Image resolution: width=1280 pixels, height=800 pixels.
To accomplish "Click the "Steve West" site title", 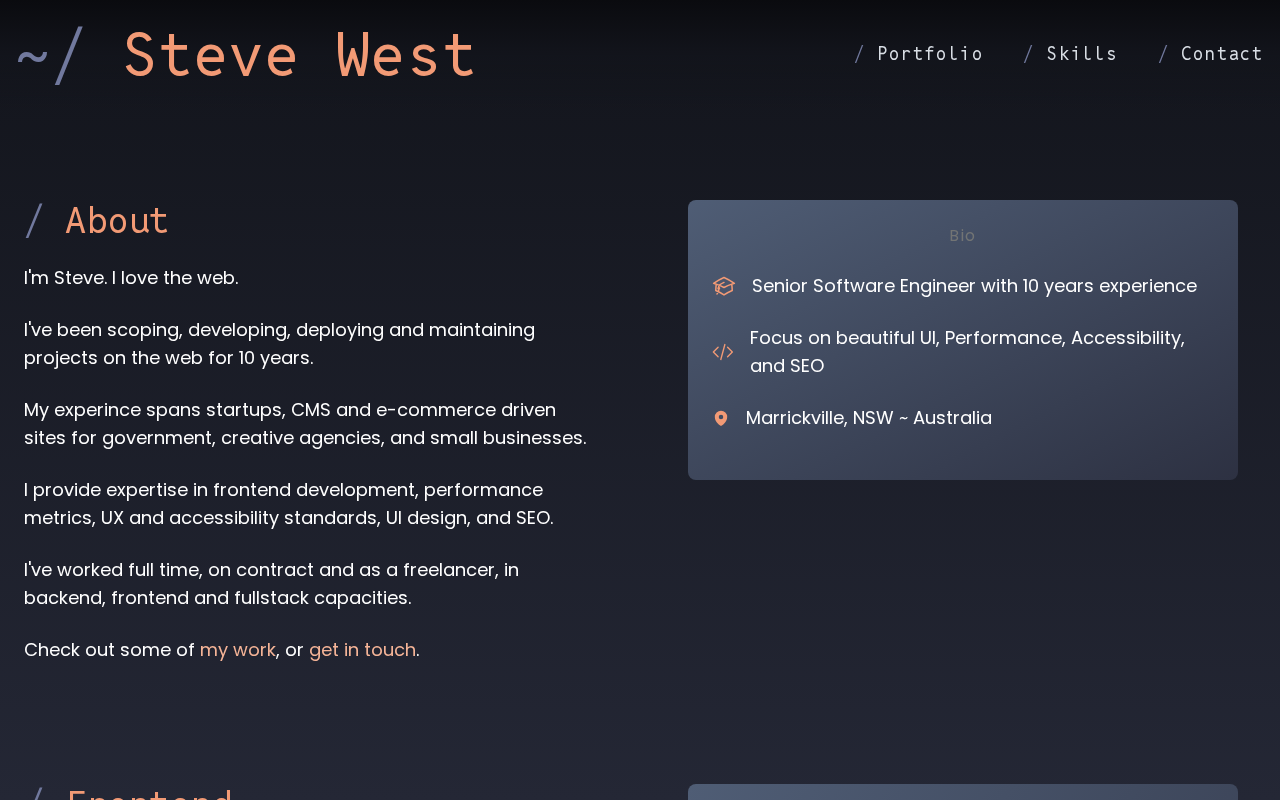I will click(299, 56).
